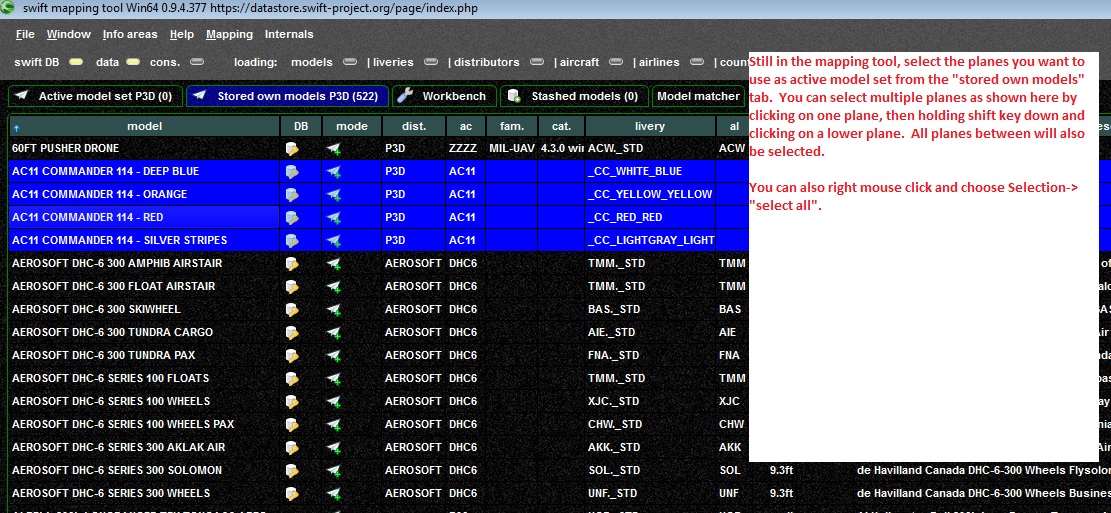The width and height of the screenshot is (1111, 513).
Task: Click DB icon for AC11 COMMANDER 114 - DEEP BLUE
Action: pyautogui.click(x=291, y=171)
